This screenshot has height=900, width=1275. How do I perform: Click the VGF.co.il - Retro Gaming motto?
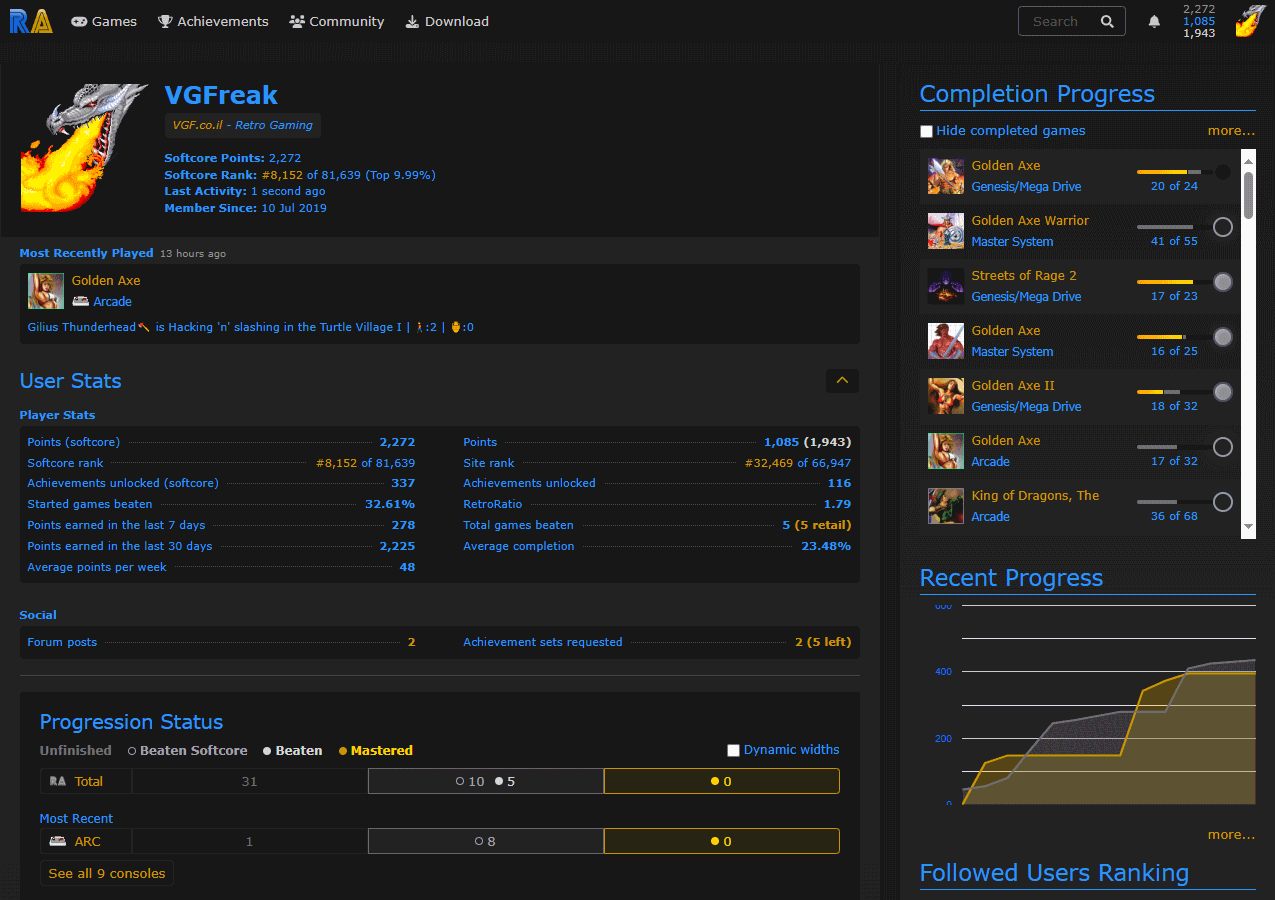(243, 125)
